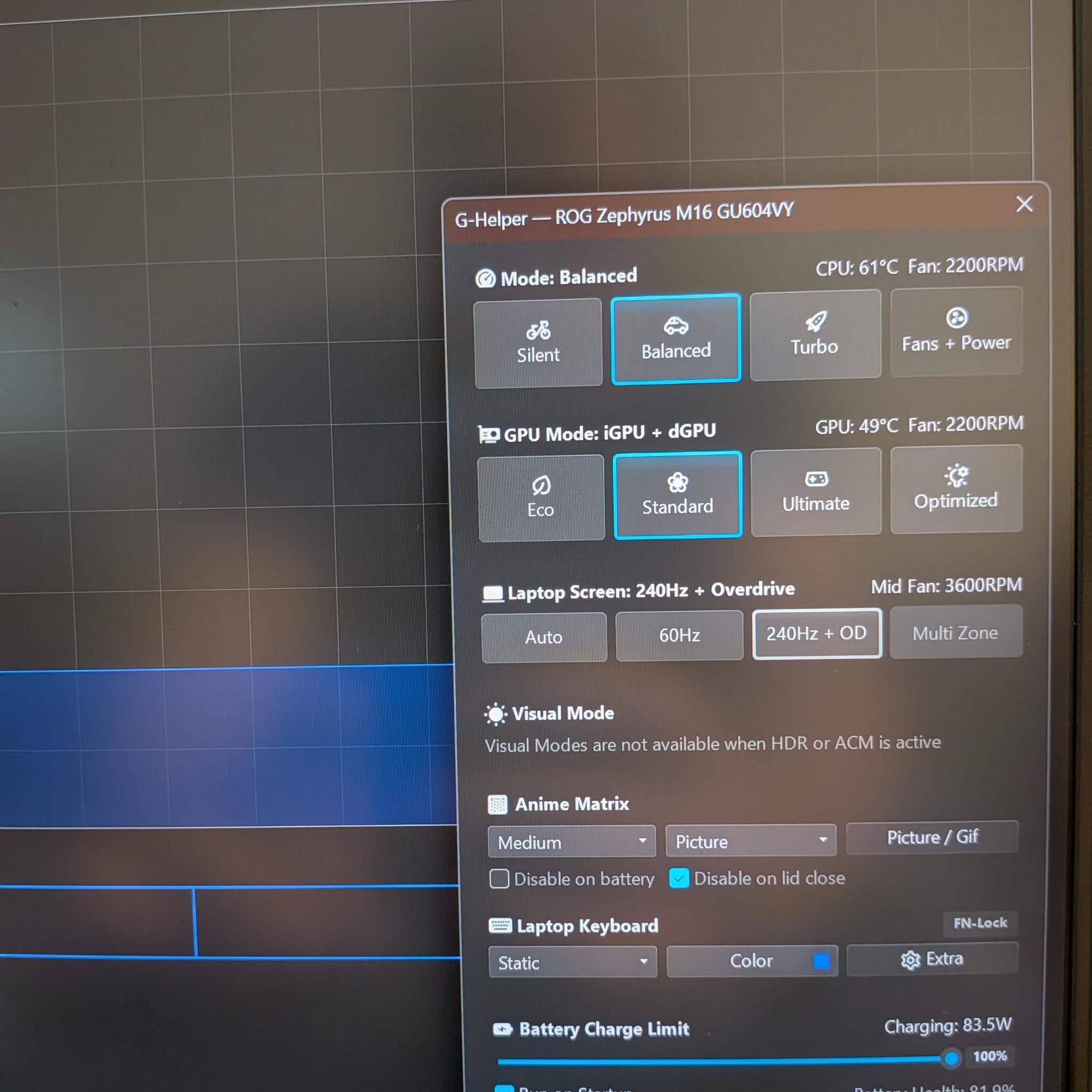Click the Laptop Screen: 240Hz + Overdrive heading

[x=651, y=591]
